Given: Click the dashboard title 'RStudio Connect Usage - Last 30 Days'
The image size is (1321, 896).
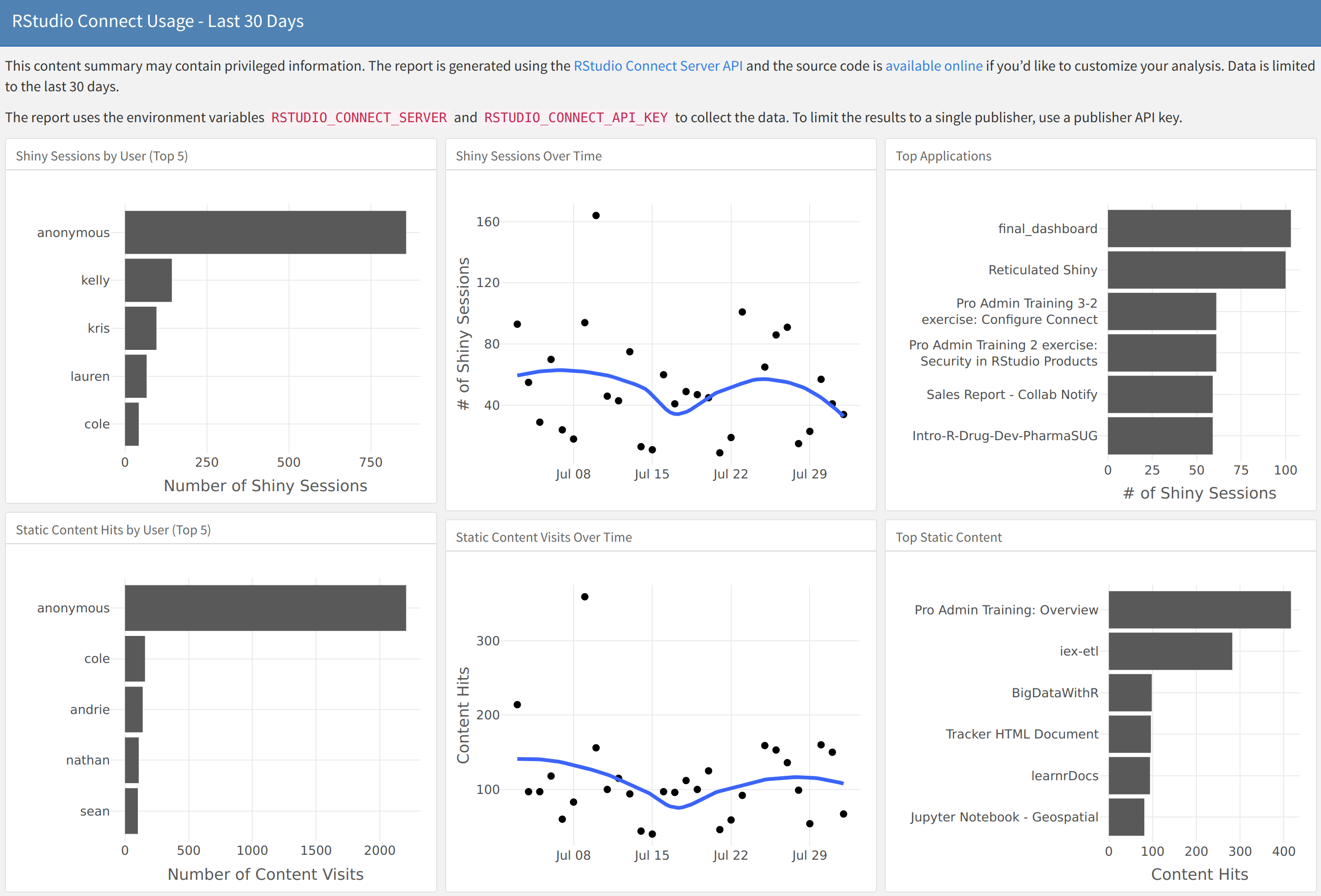Looking at the screenshot, I should [x=158, y=21].
